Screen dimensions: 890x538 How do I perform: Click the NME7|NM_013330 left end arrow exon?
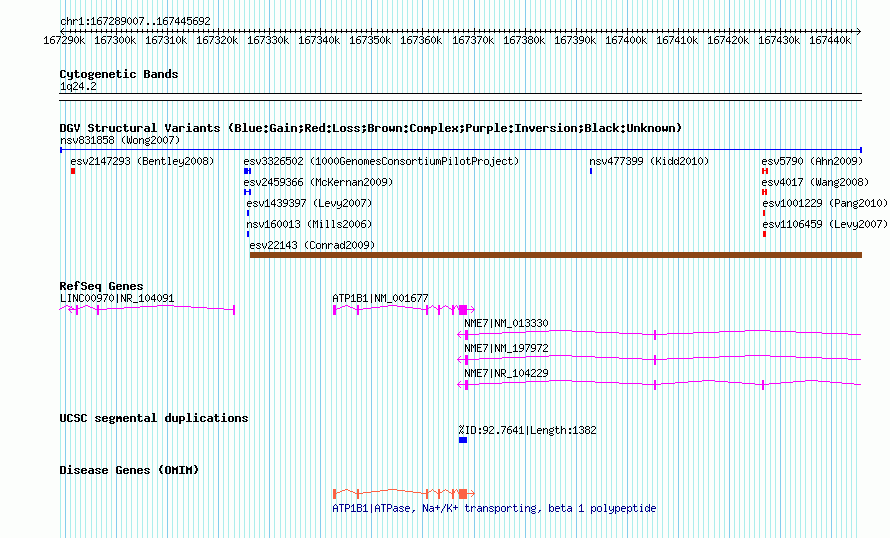pyautogui.click(x=463, y=335)
